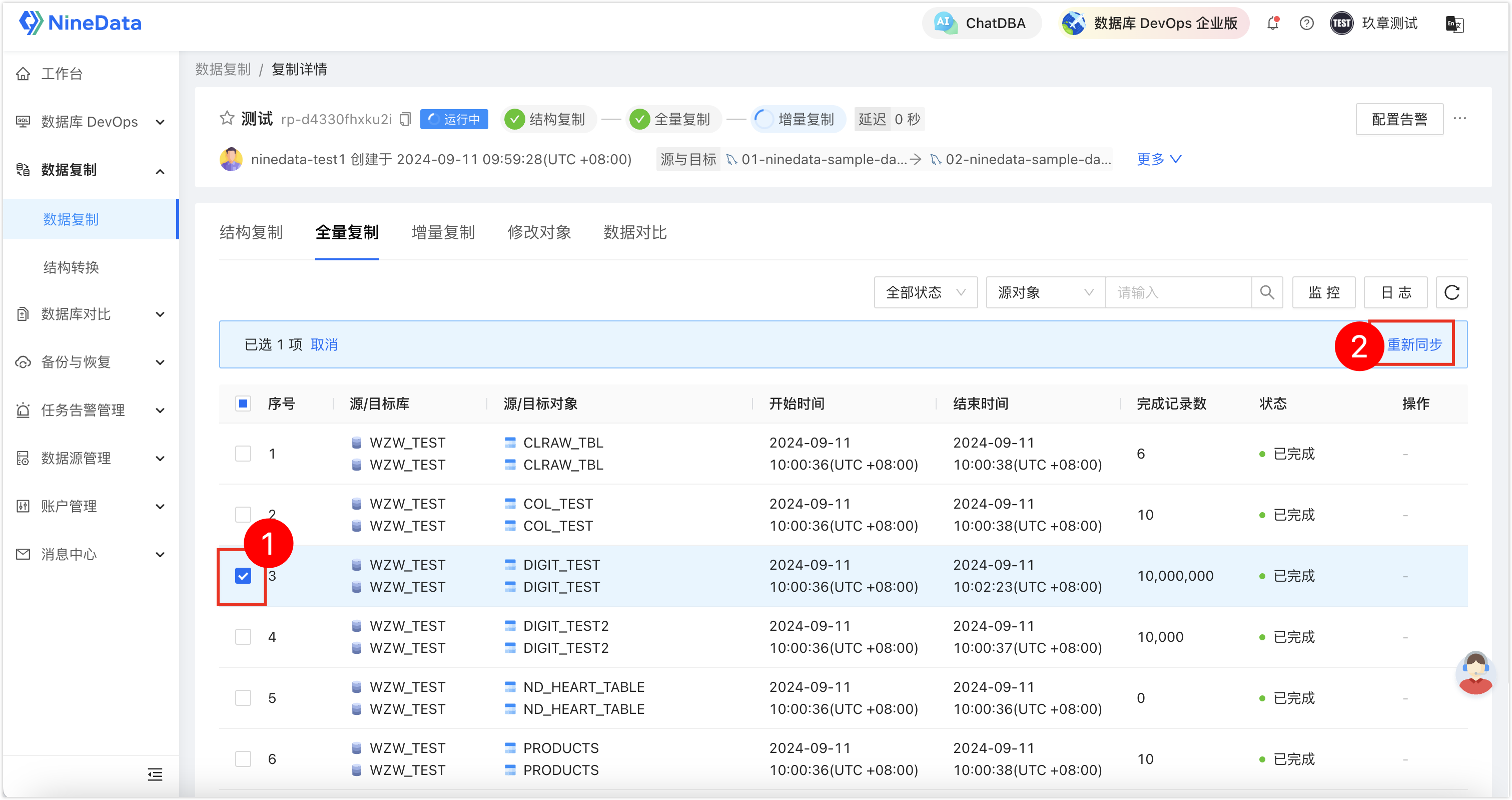Uncheck row 3 DIGIT_TEST checkbox

click(x=243, y=576)
